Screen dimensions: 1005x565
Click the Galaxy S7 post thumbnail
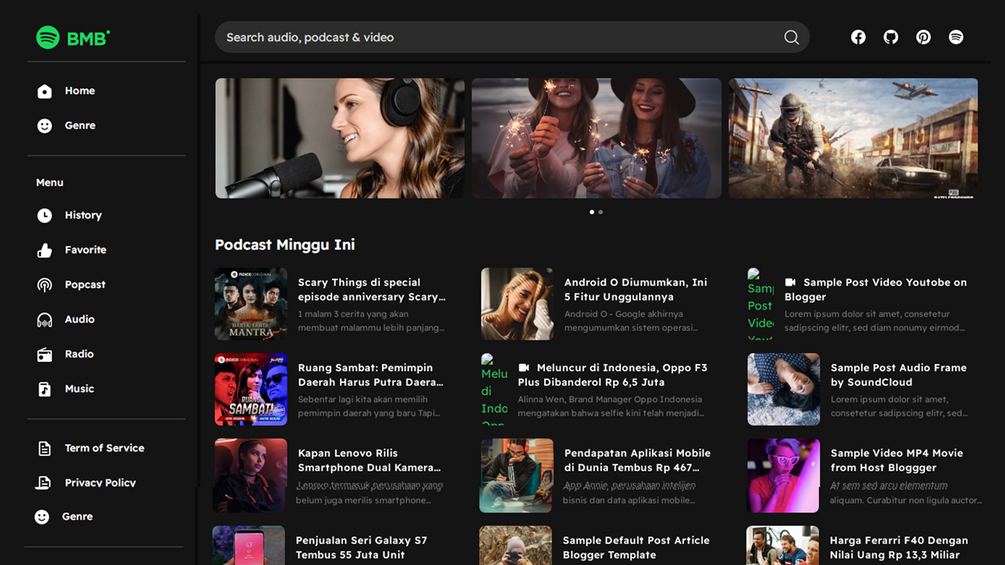[x=249, y=545]
